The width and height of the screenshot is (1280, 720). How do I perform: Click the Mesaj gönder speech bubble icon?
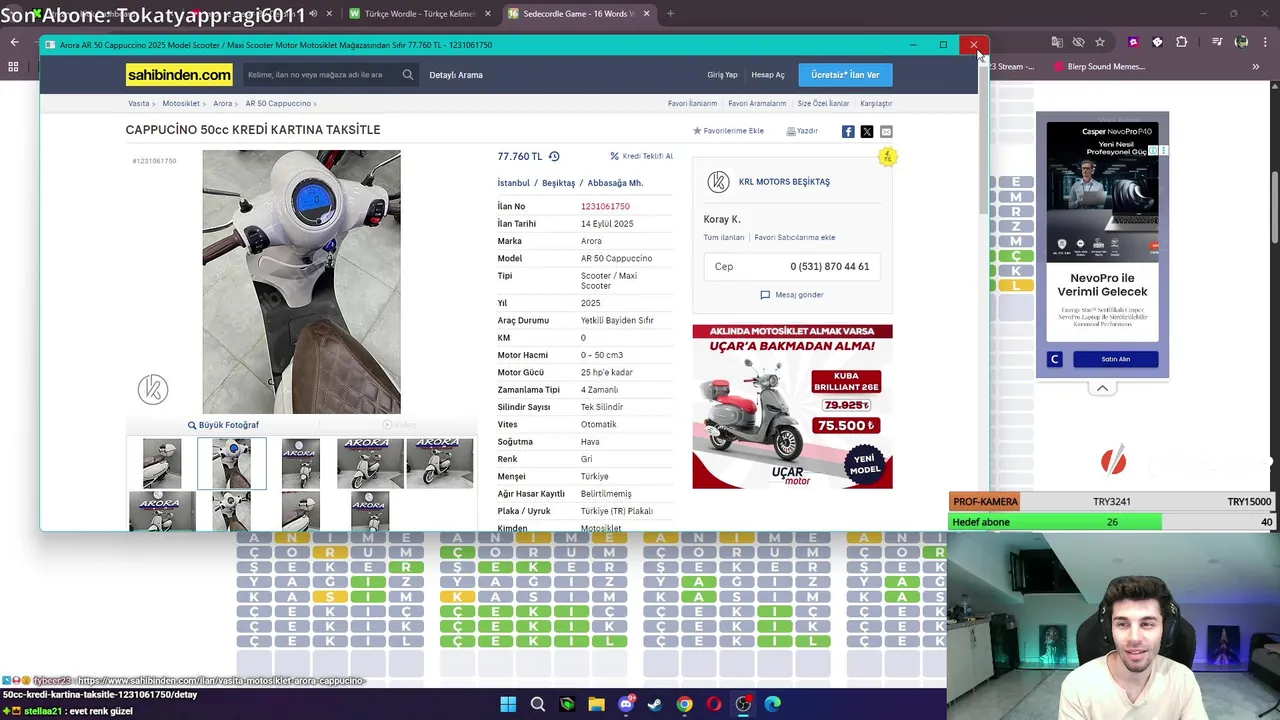point(765,295)
